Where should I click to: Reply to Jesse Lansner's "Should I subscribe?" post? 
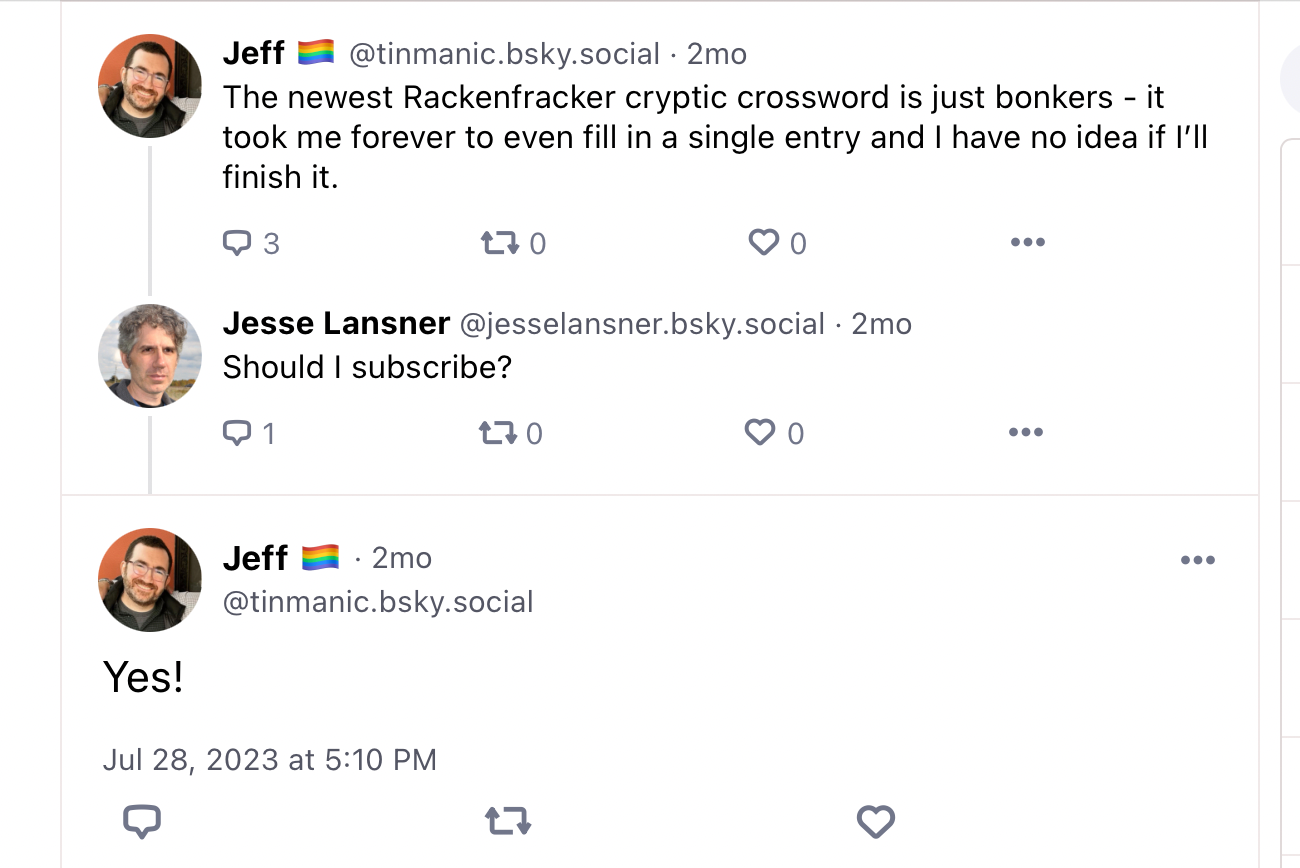click(x=237, y=433)
